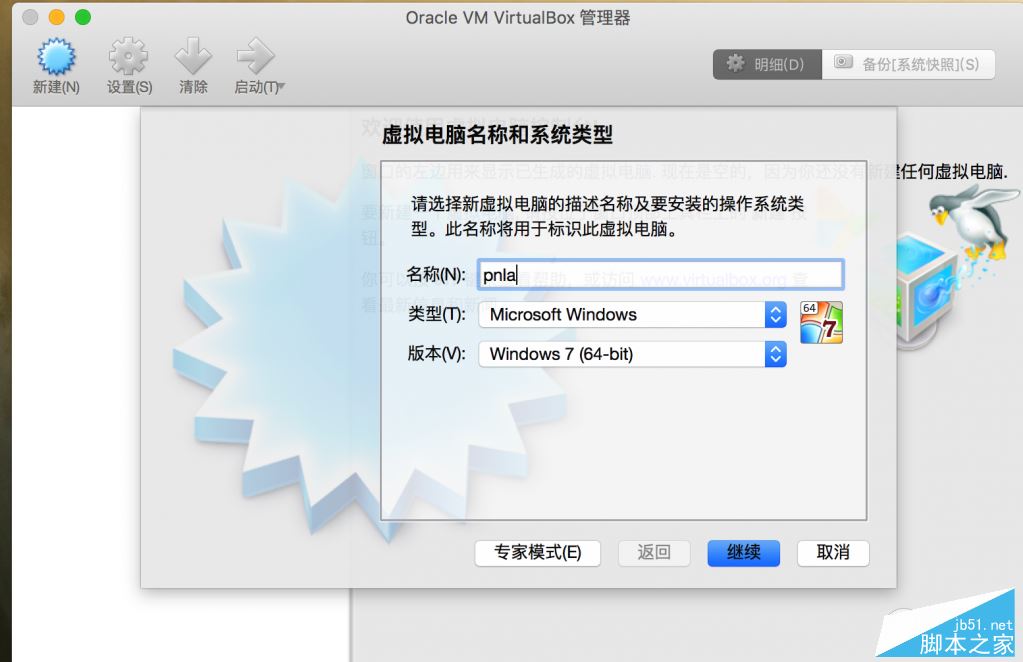The width and height of the screenshot is (1023, 662).
Task: Click the New (新建) starburst icon
Action: (x=56, y=56)
